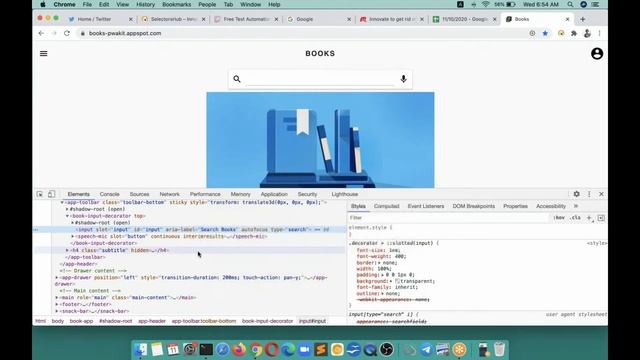Expand the main role="main" node
The height and width of the screenshot is (360, 640).
point(57,298)
